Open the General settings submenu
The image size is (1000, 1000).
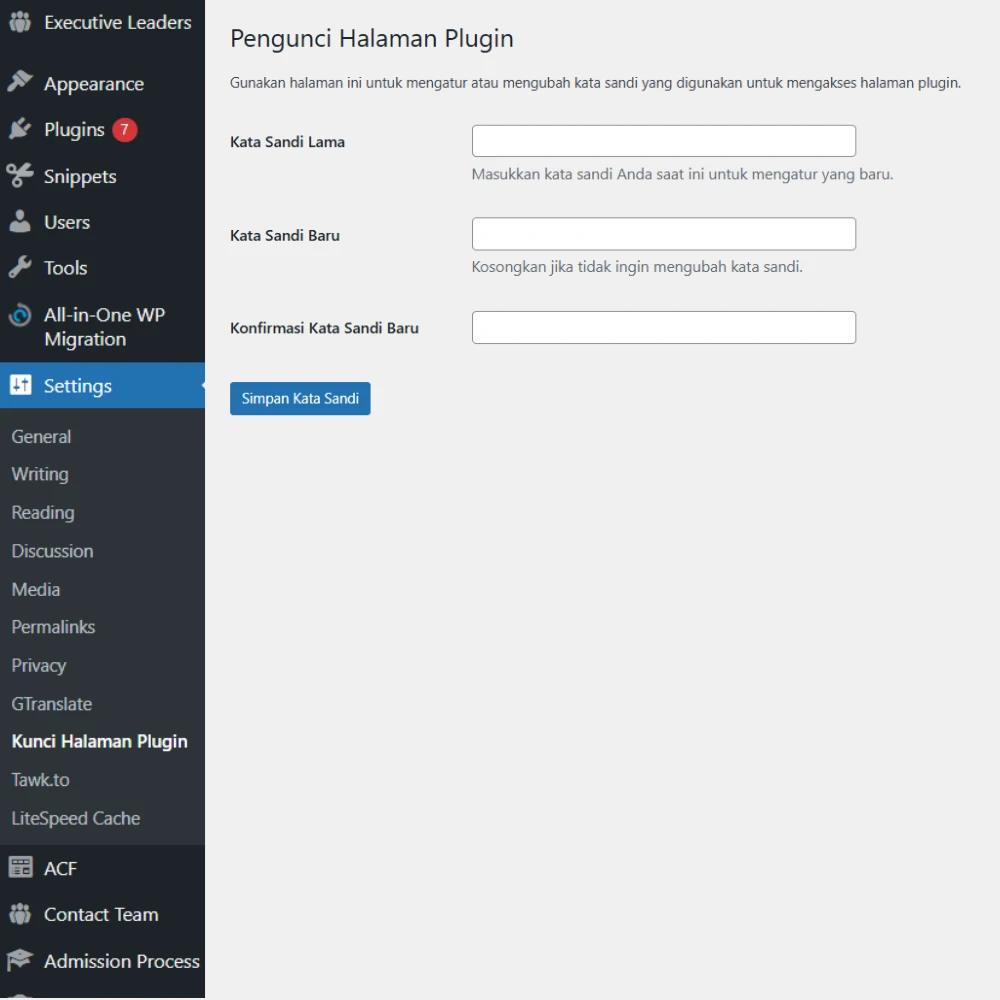pyautogui.click(x=41, y=437)
